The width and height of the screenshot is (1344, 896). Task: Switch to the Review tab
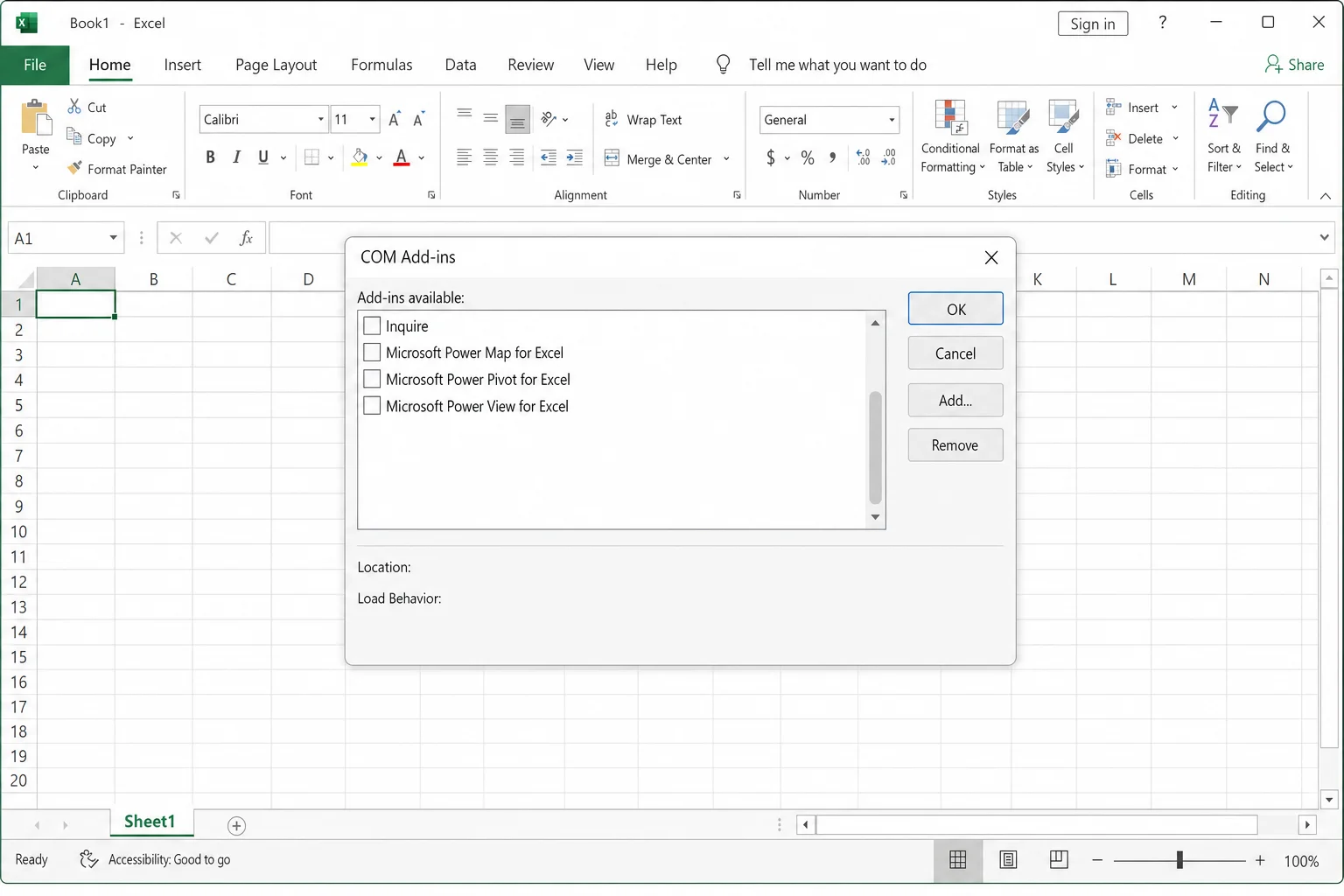coord(530,65)
